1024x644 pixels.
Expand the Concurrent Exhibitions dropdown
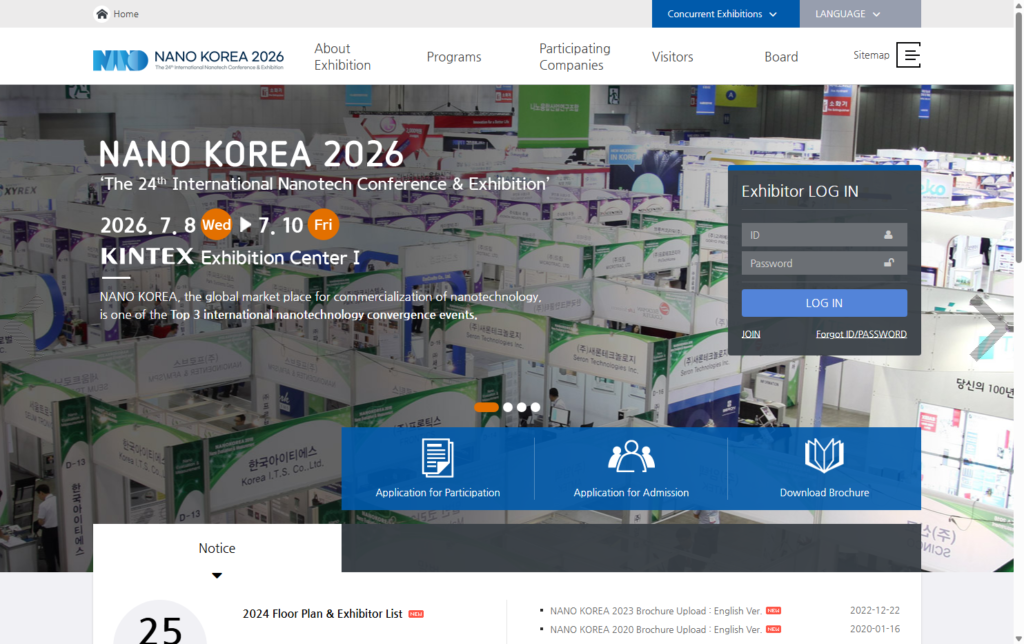[x=724, y=14]
